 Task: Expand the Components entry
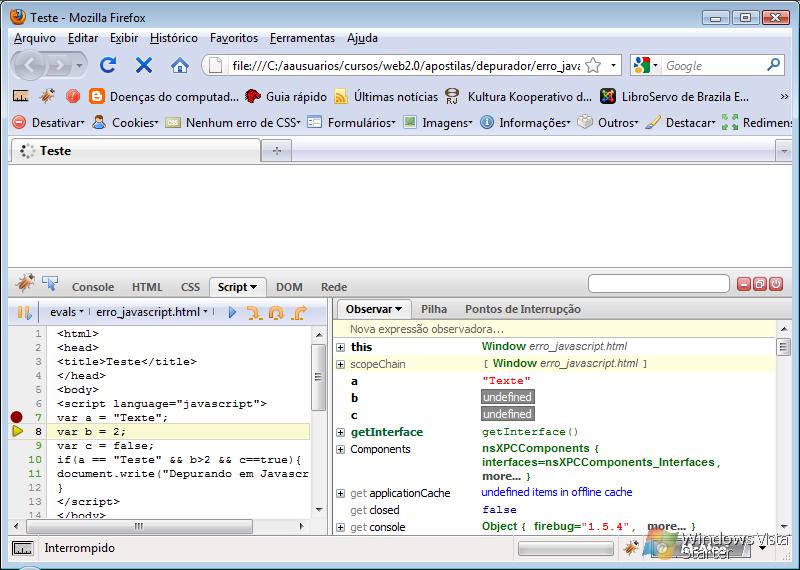tap(340, 450)
